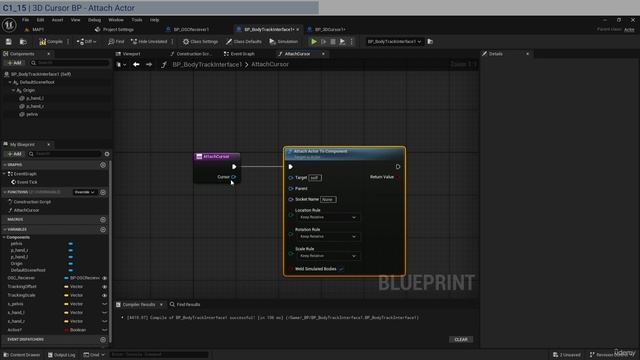640x360 pixels.
Task: Click BP_BodyTrackInterface1 in the breadcrumb
Action: (207, 64)
